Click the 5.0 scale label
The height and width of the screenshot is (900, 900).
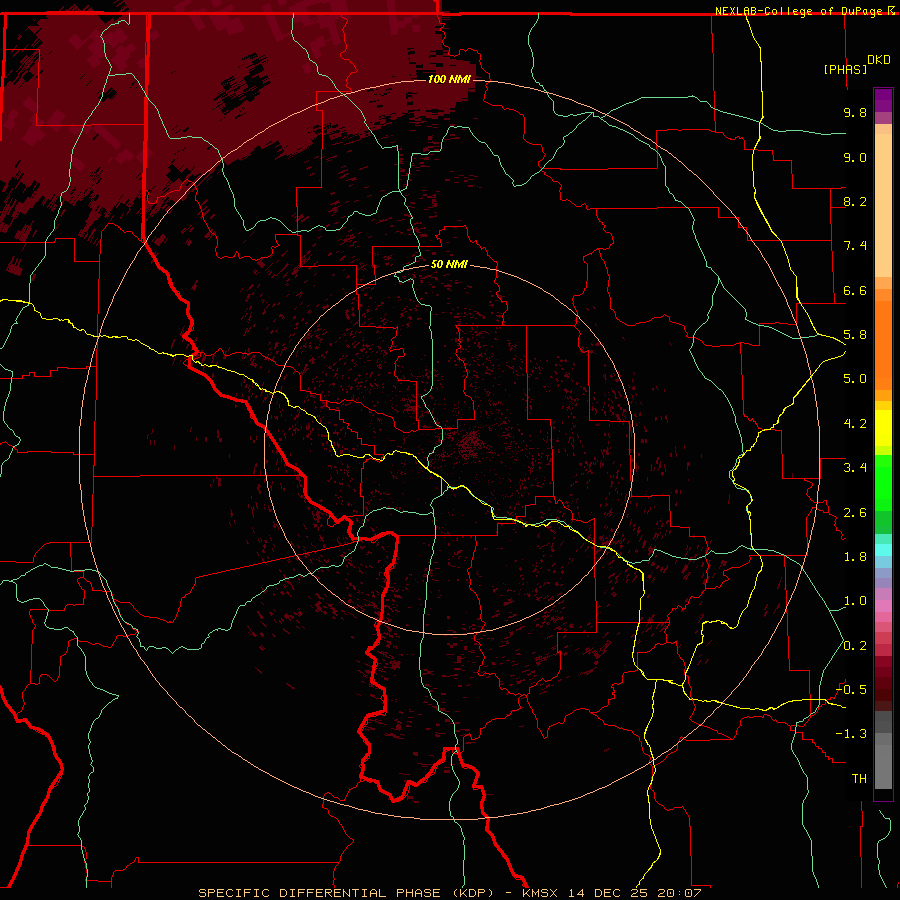[855, 379]
